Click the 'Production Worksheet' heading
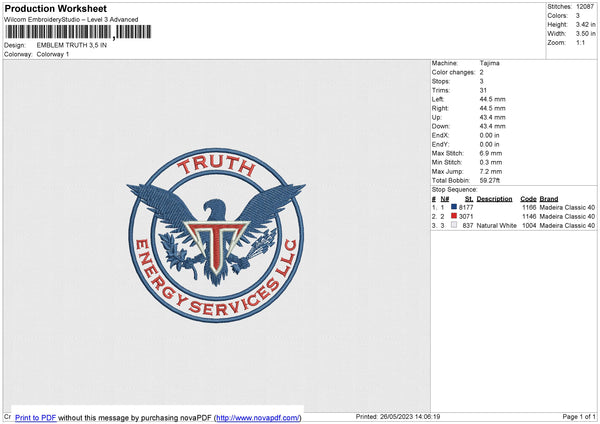Viewport: 600px width, 424px height. (55, 8)
